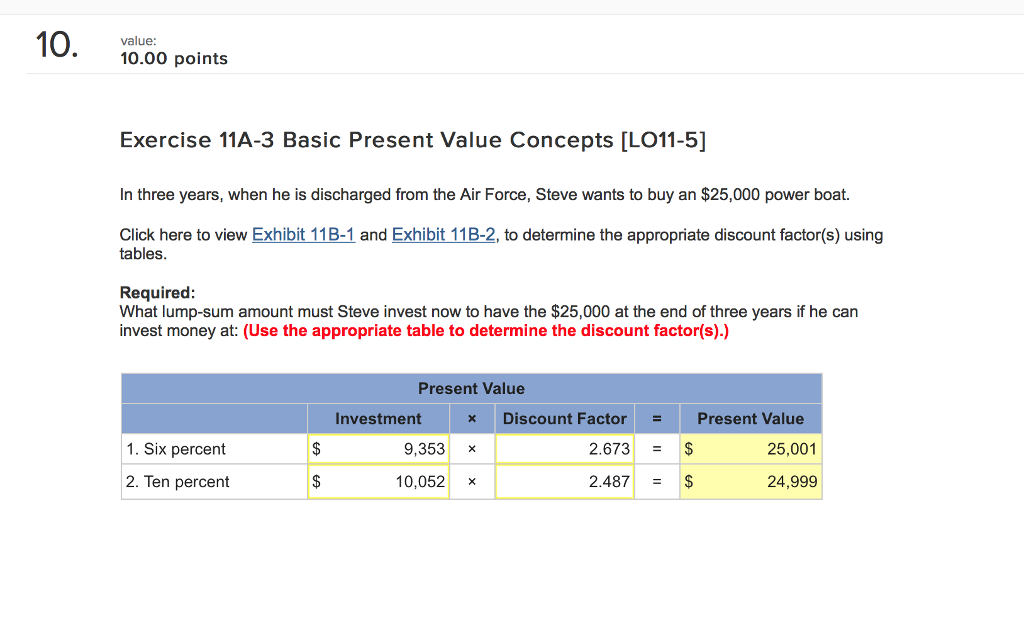Click the Six percent Investment input field
The image size is (1024, 632).
point(379,449)
